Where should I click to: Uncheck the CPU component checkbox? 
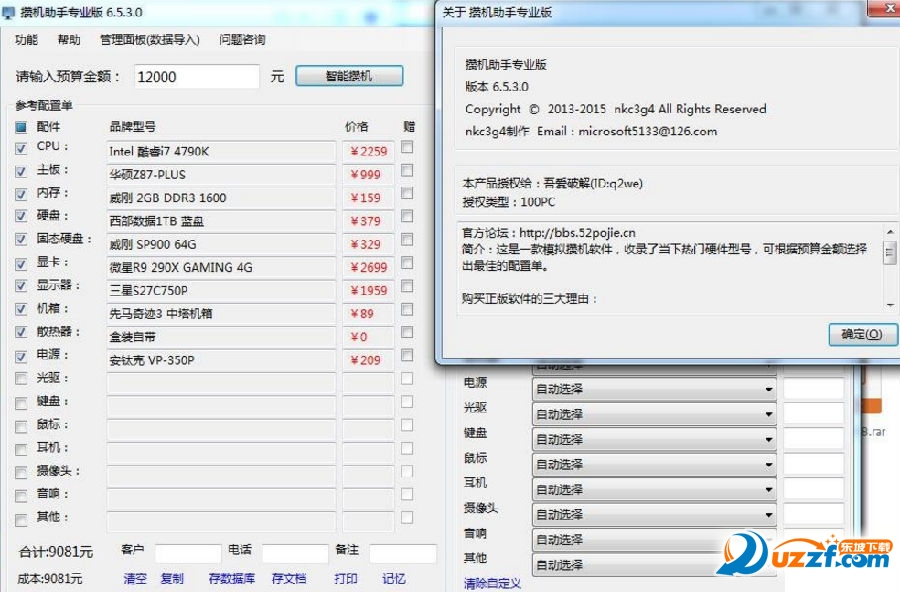tap(21, 148)
